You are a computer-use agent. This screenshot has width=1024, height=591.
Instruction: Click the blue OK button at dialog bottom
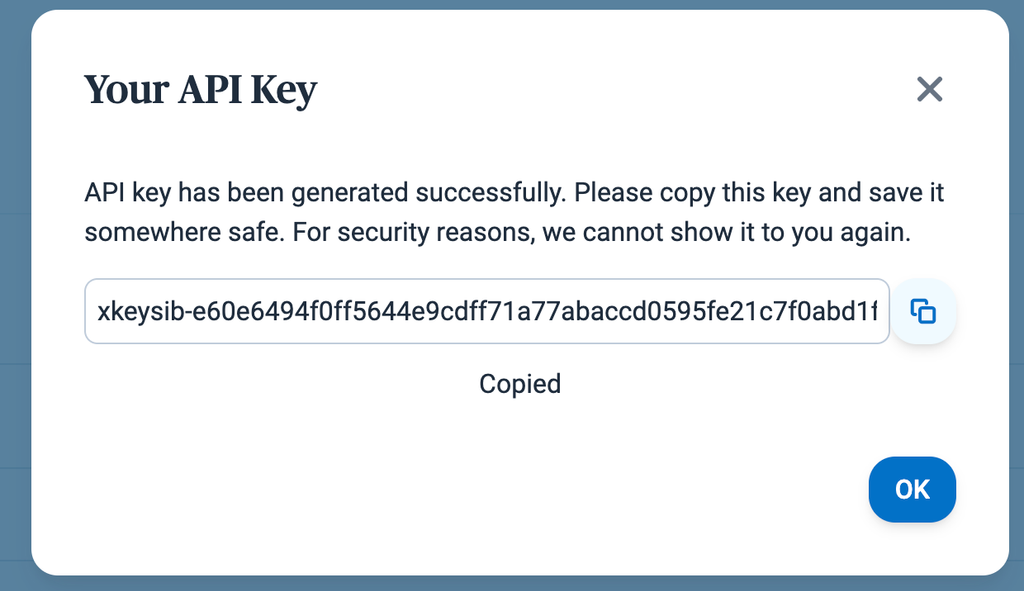coord(912,489)
